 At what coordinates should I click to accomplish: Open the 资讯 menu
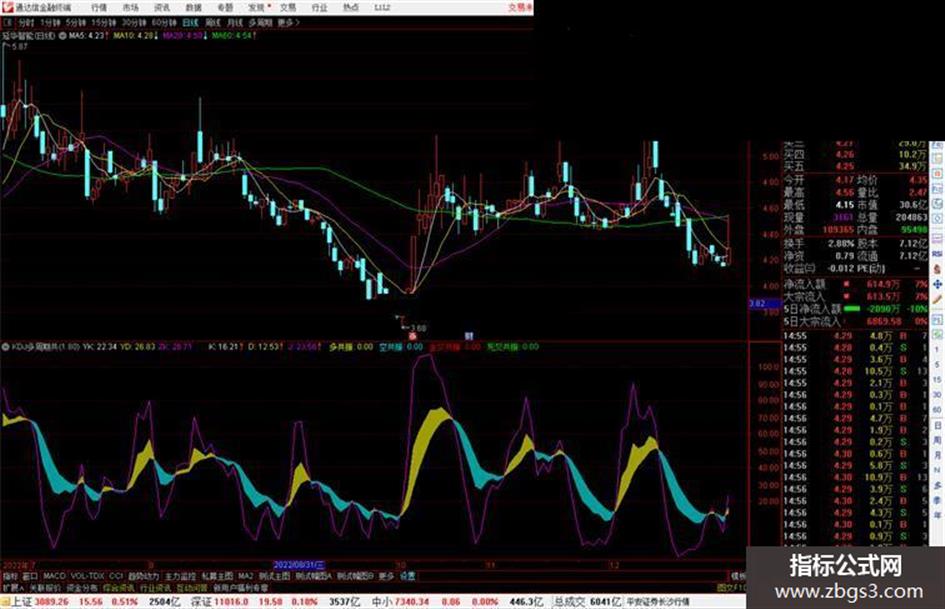(162, 8)
